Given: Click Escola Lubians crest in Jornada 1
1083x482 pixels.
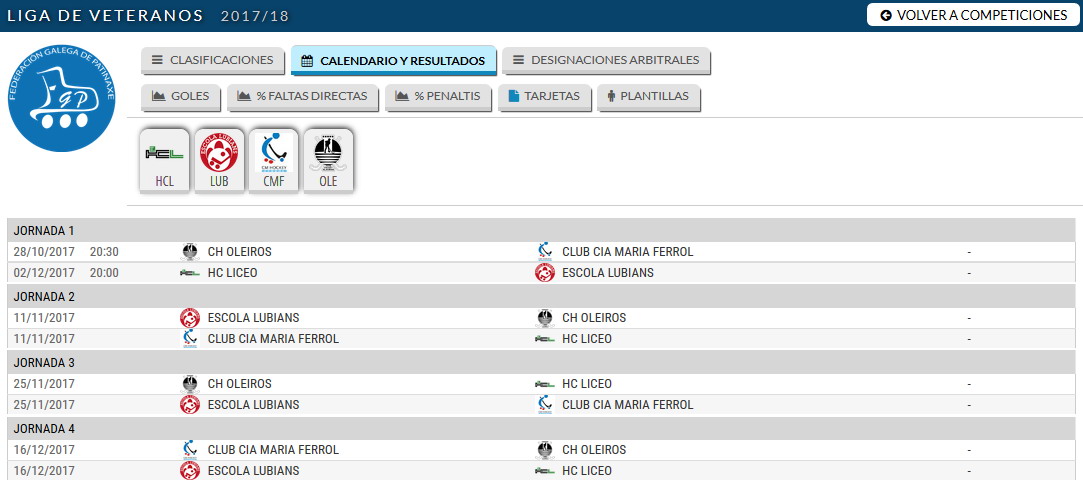Looking at the screenshot, I should click(x=545, y=273).
